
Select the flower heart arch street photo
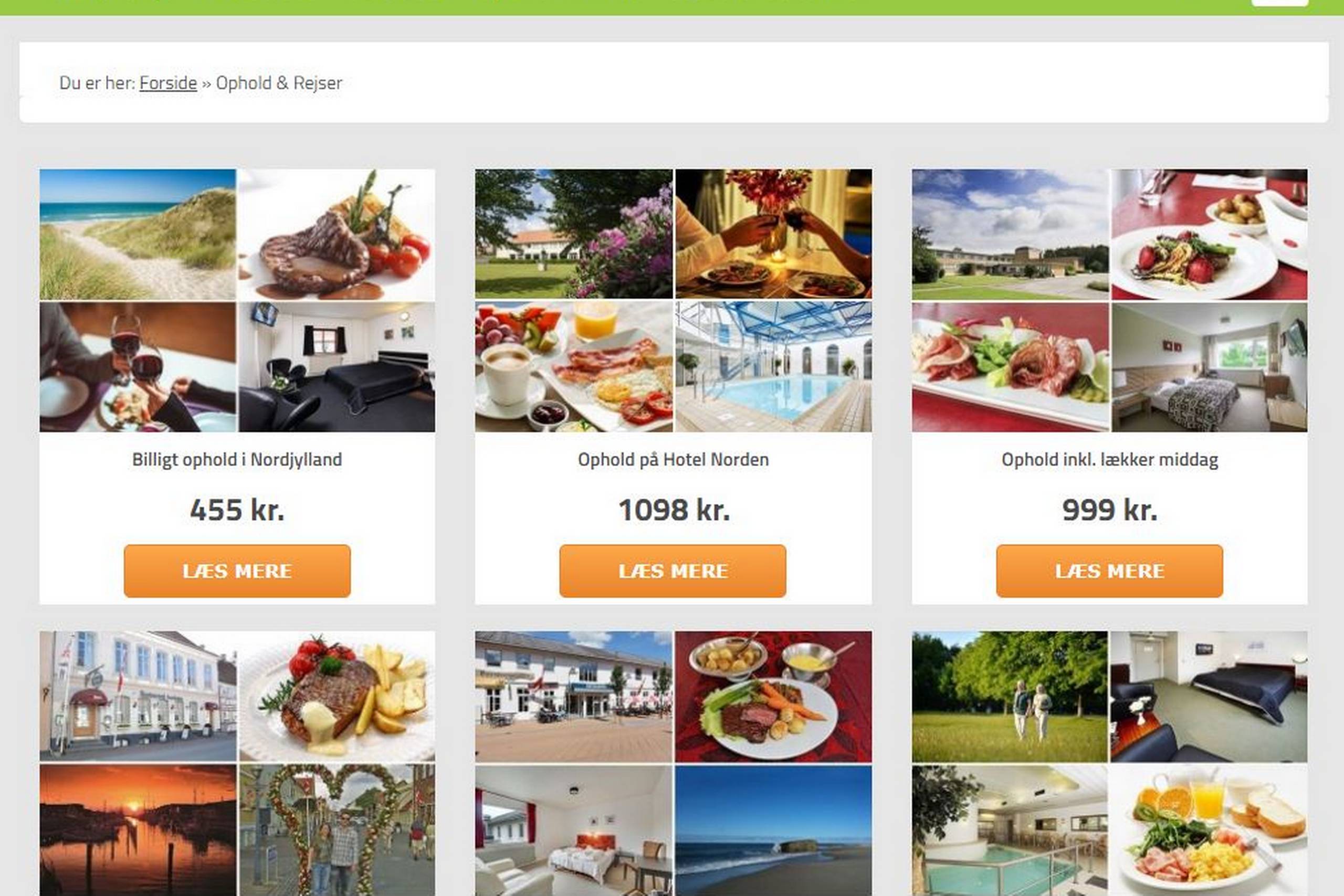[337, 830]
